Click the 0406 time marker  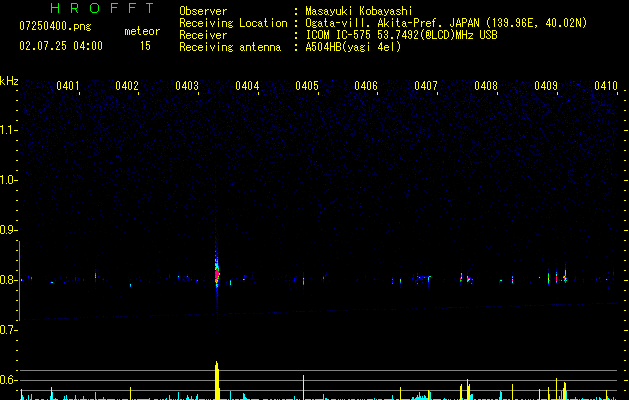point(366,86)
